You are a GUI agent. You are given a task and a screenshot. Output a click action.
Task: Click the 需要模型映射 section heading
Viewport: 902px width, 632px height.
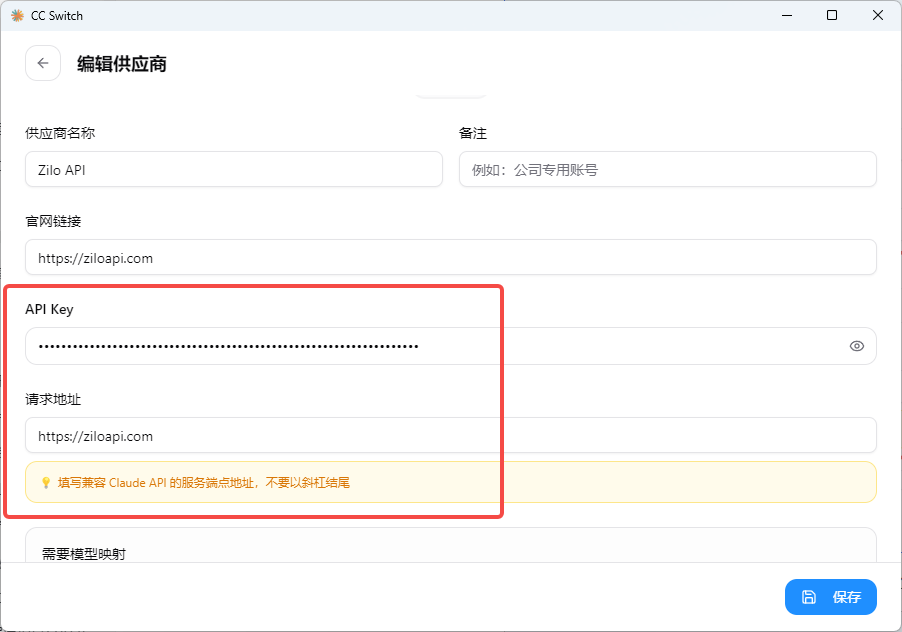coord(84,554)
